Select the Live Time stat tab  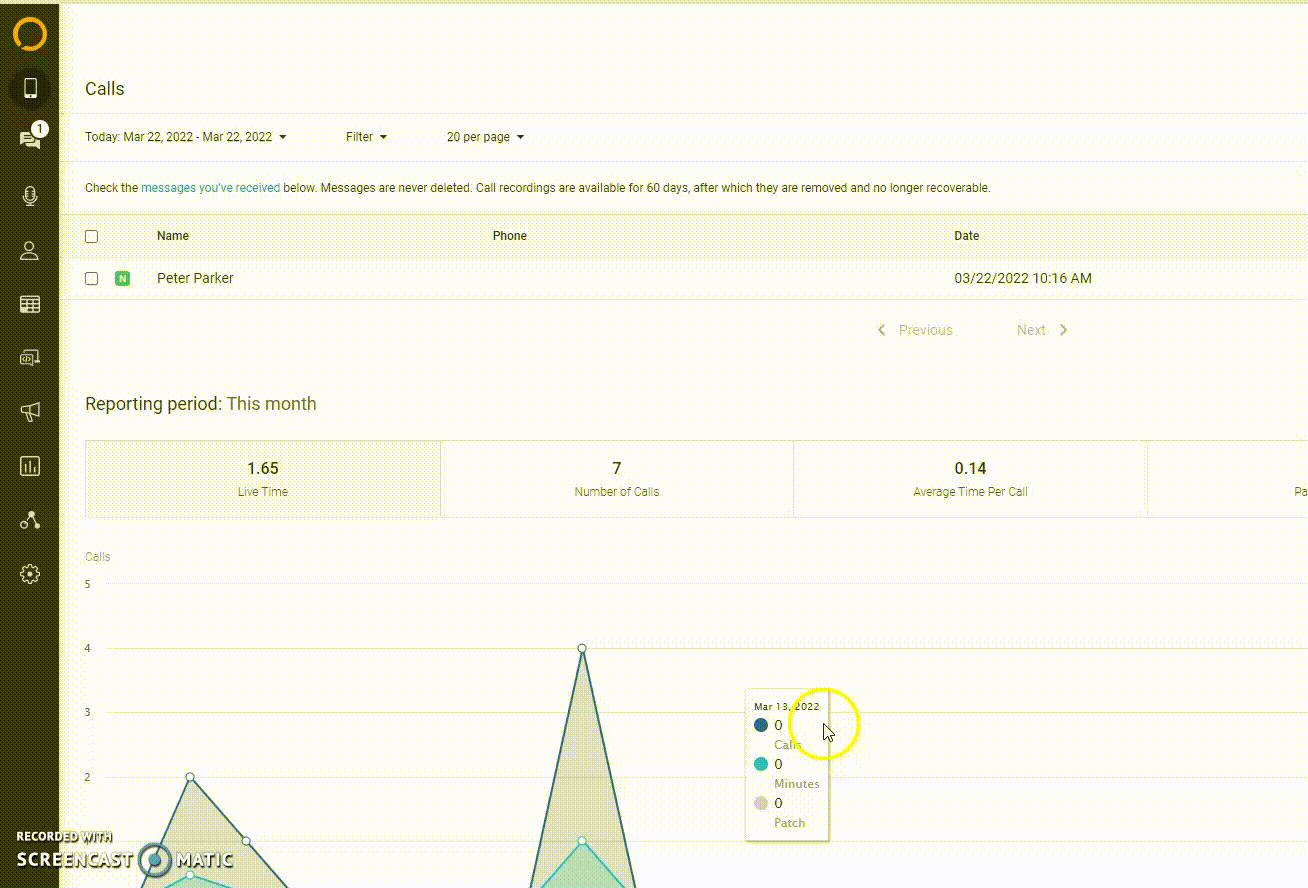coord(263,479)
